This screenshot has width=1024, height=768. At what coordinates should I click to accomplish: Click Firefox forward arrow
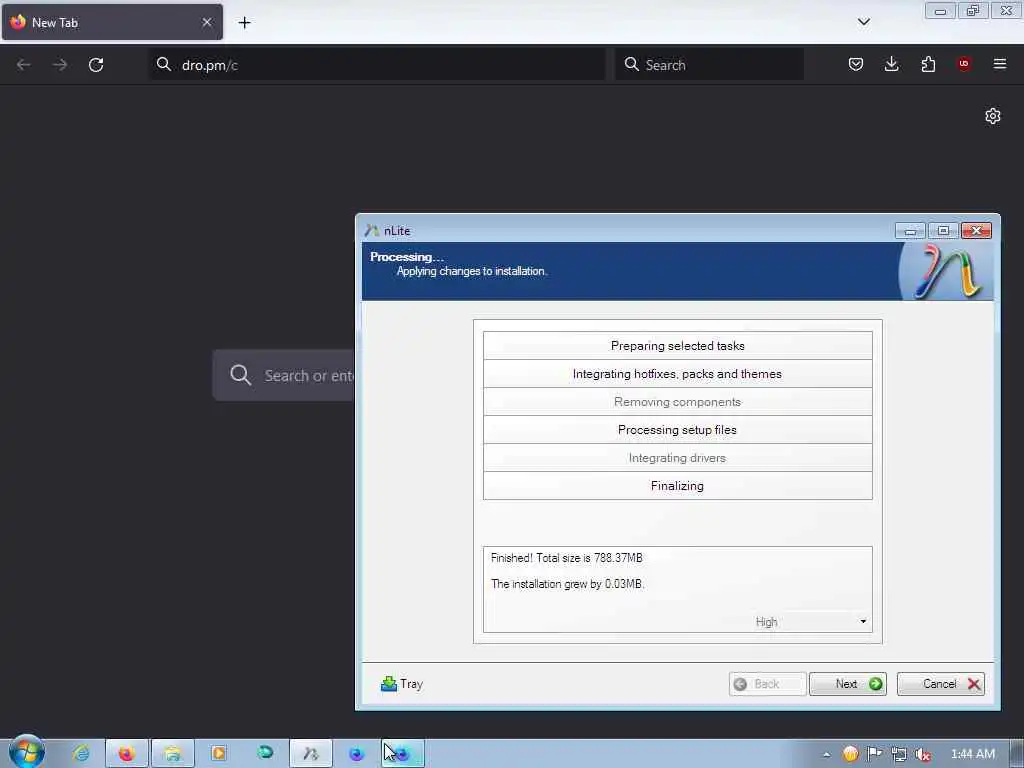click(x=59, y=65)
